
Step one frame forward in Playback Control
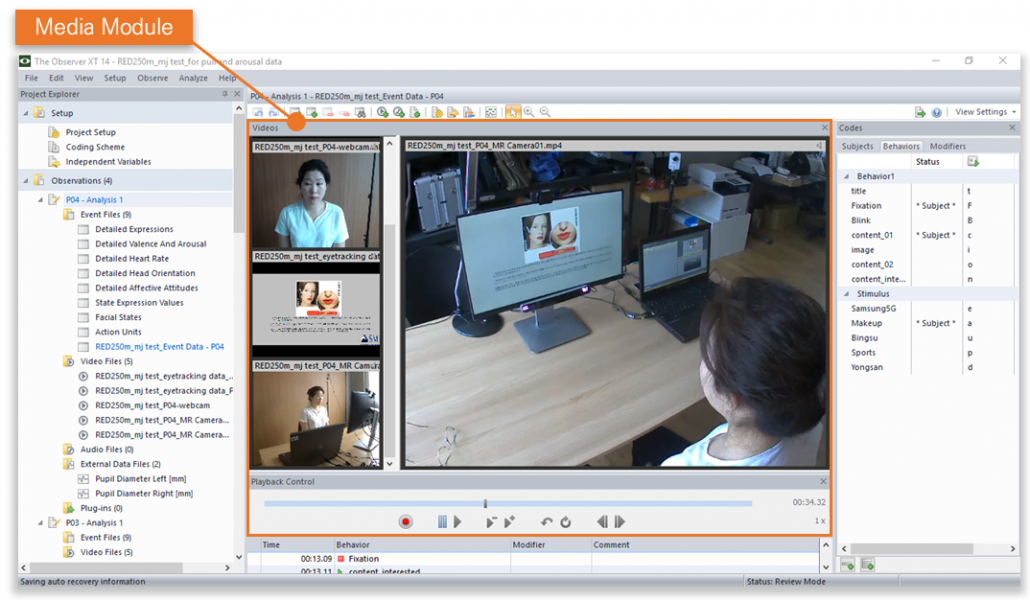click(x=619, y=522)
